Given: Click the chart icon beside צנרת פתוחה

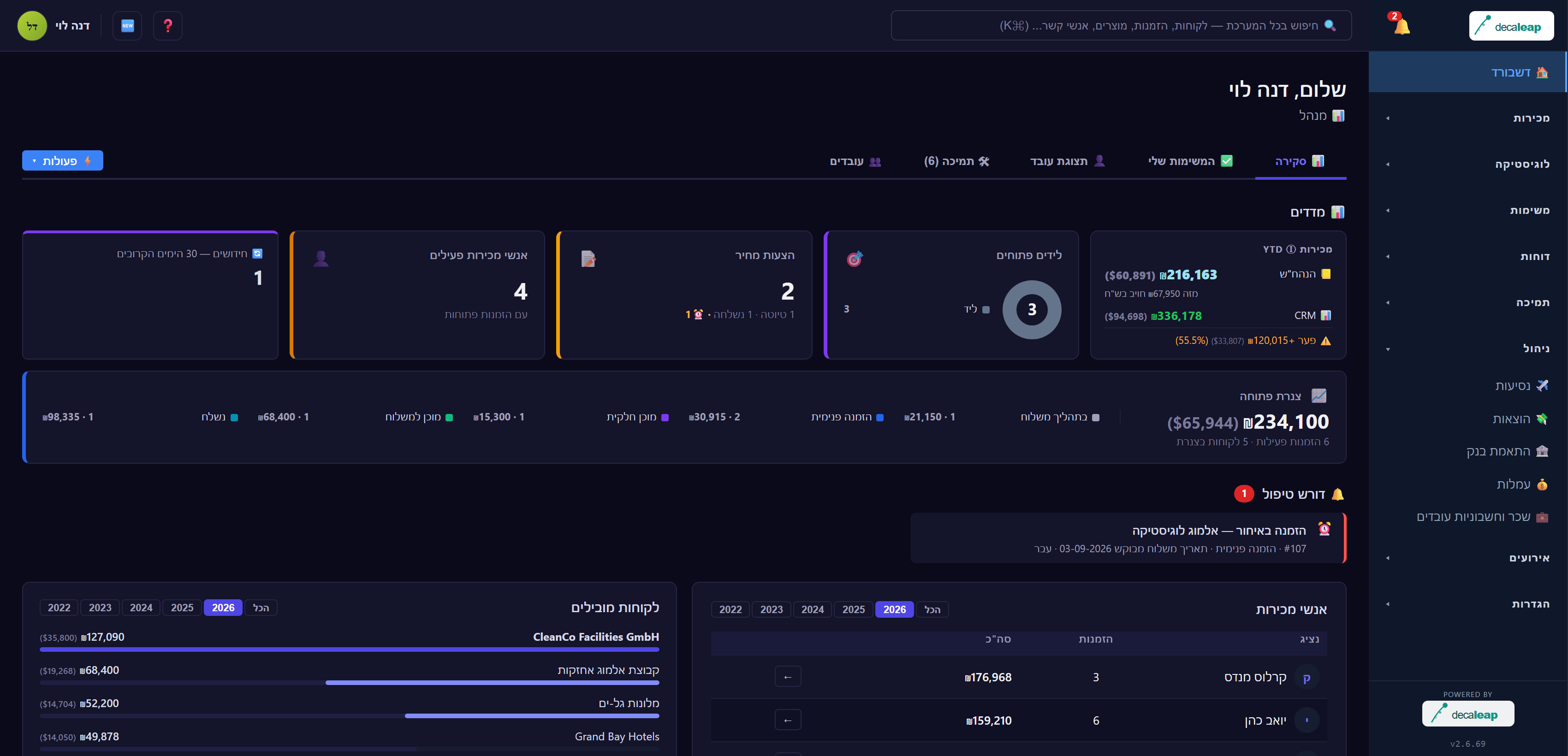Looking at the screenshot, I should (1319, 396).
